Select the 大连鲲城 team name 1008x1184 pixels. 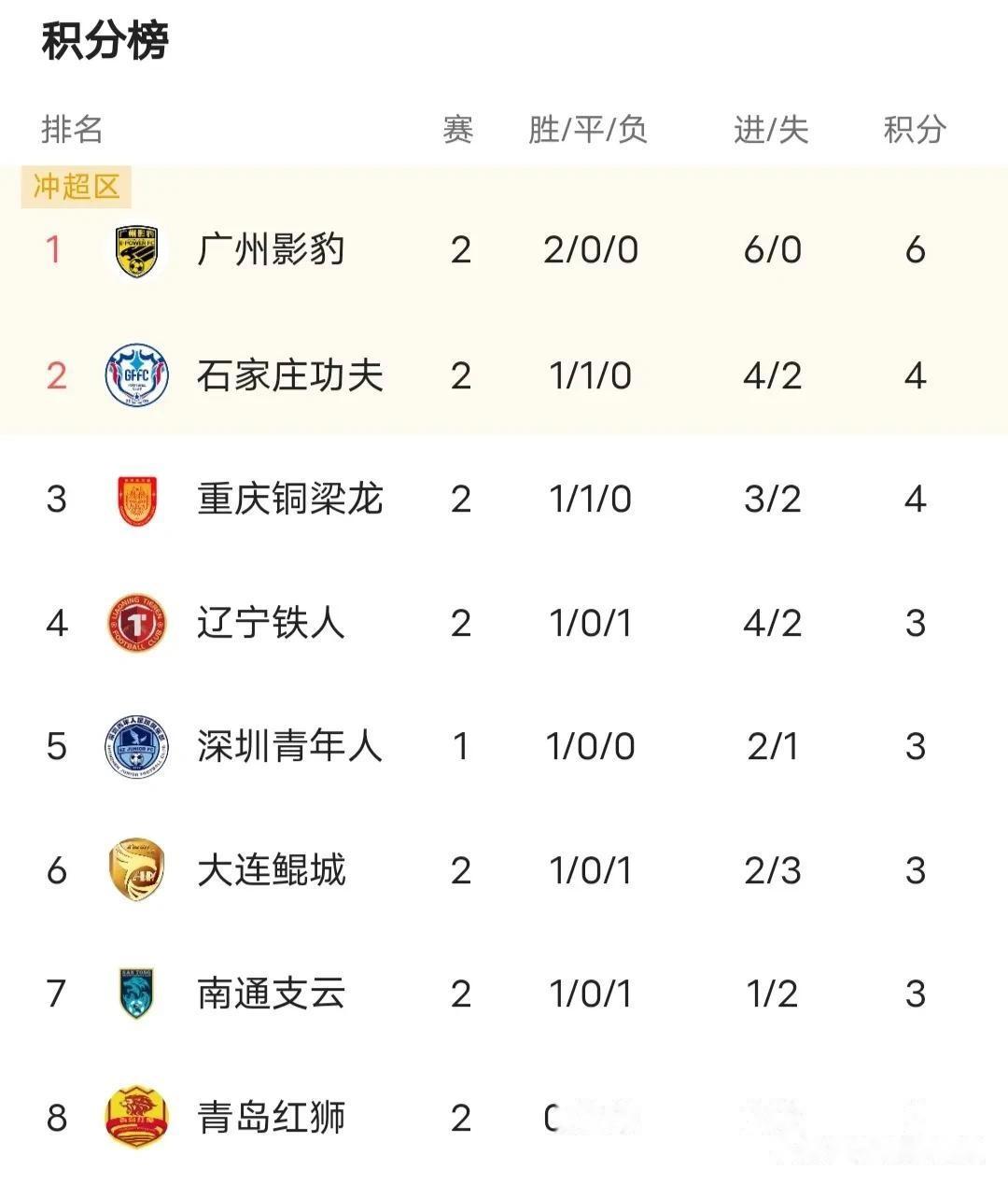pyautogui.click(x=271, y=870)
